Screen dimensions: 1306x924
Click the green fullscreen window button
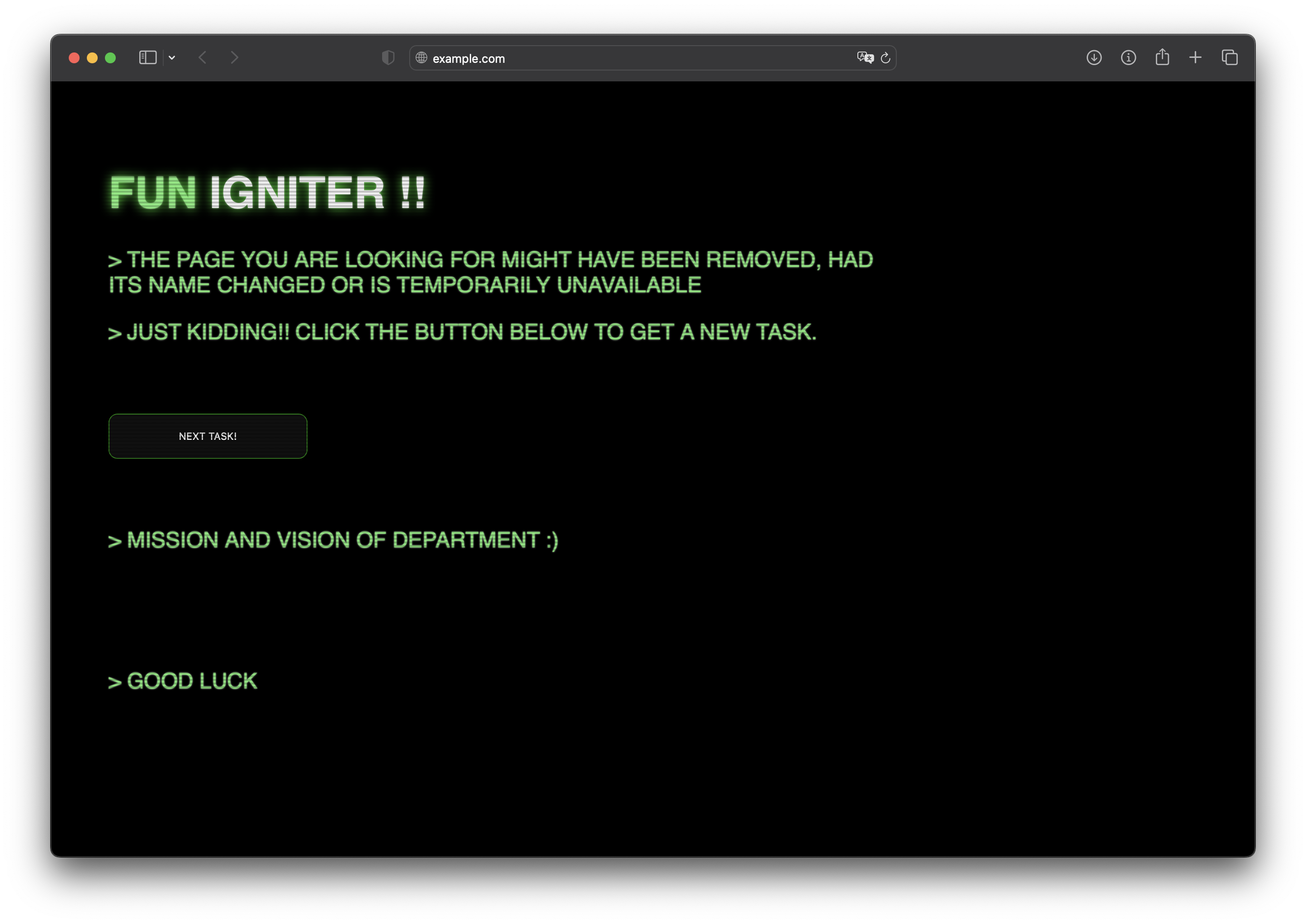(110, 58)
